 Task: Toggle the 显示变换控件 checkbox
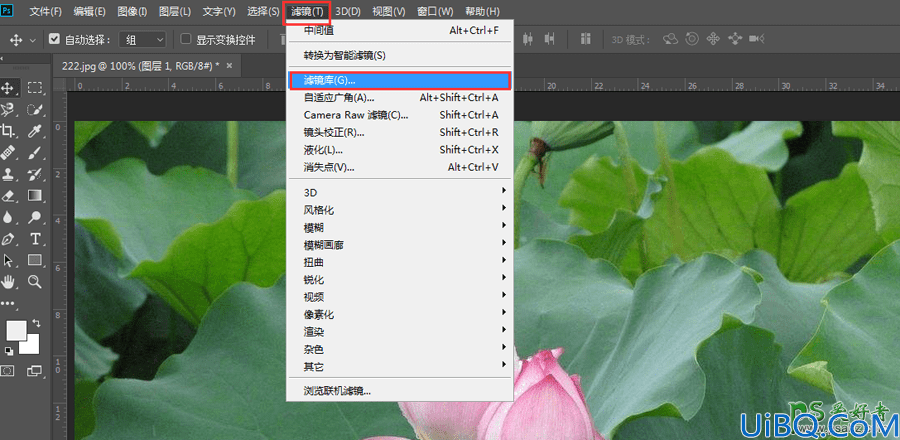(185, 39)
